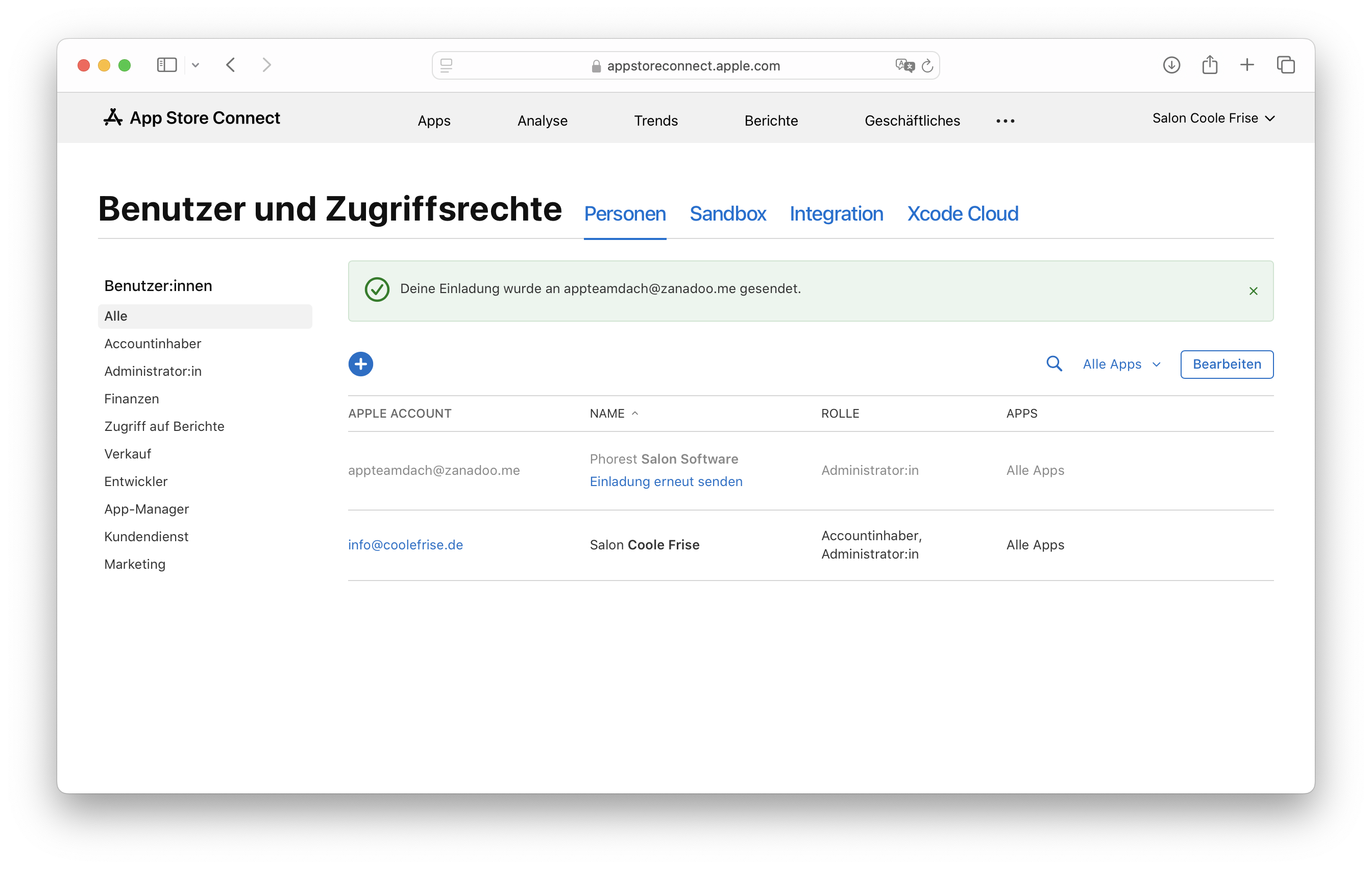Image resolution: width=1372 pixels, height=869 pixels.
Task: Open a new tab with plus icon
Action: tap(1246, 64)
